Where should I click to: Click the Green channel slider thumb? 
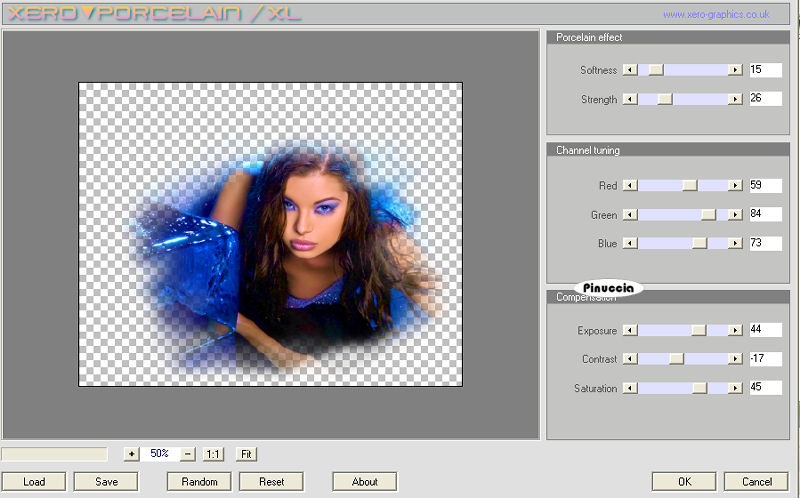[709, 215]
